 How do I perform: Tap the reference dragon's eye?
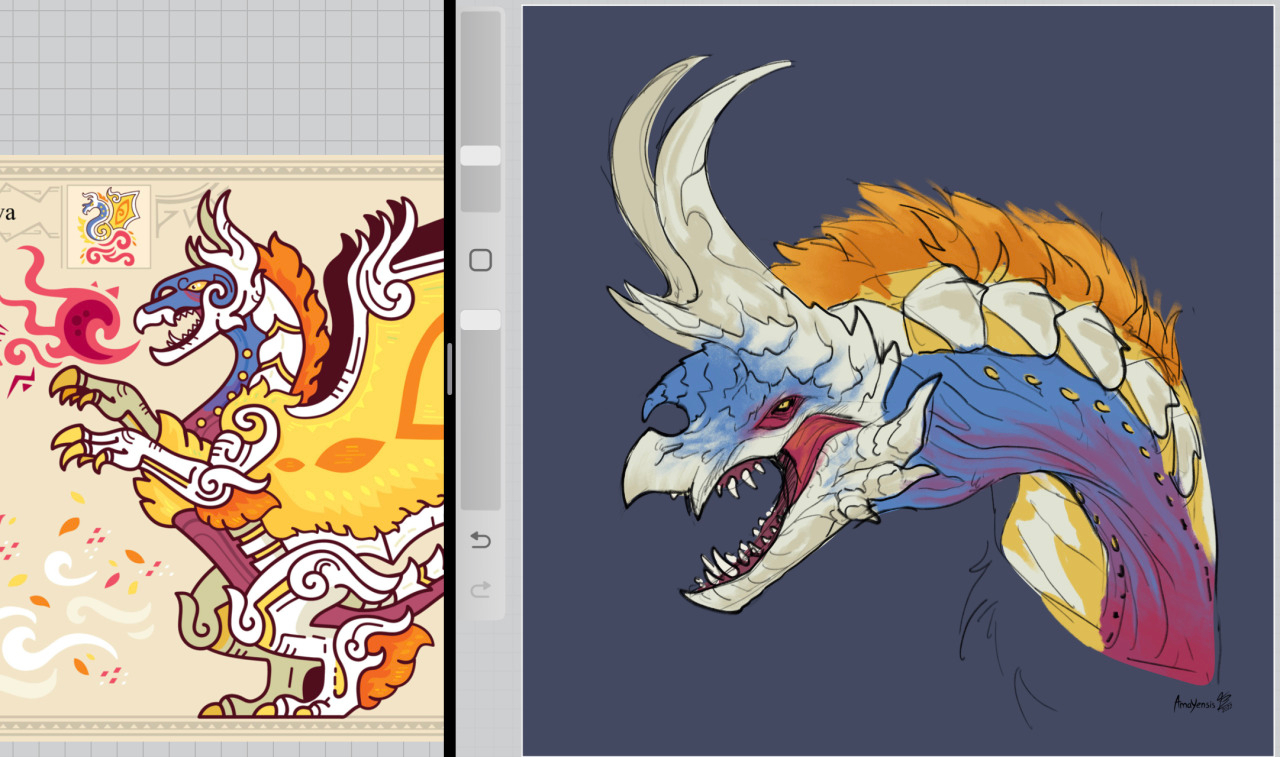195,286
